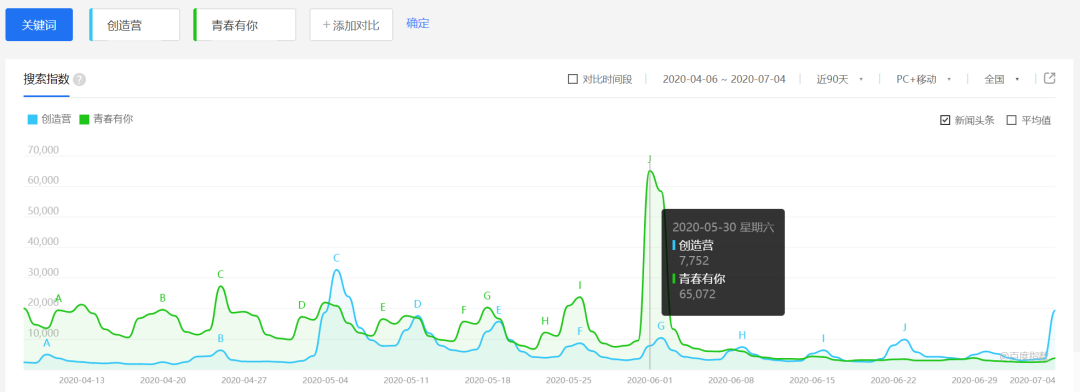Select the 搜索指数 tab
The height and width of the screenshot is (392, 1080).
coord(46,79)
